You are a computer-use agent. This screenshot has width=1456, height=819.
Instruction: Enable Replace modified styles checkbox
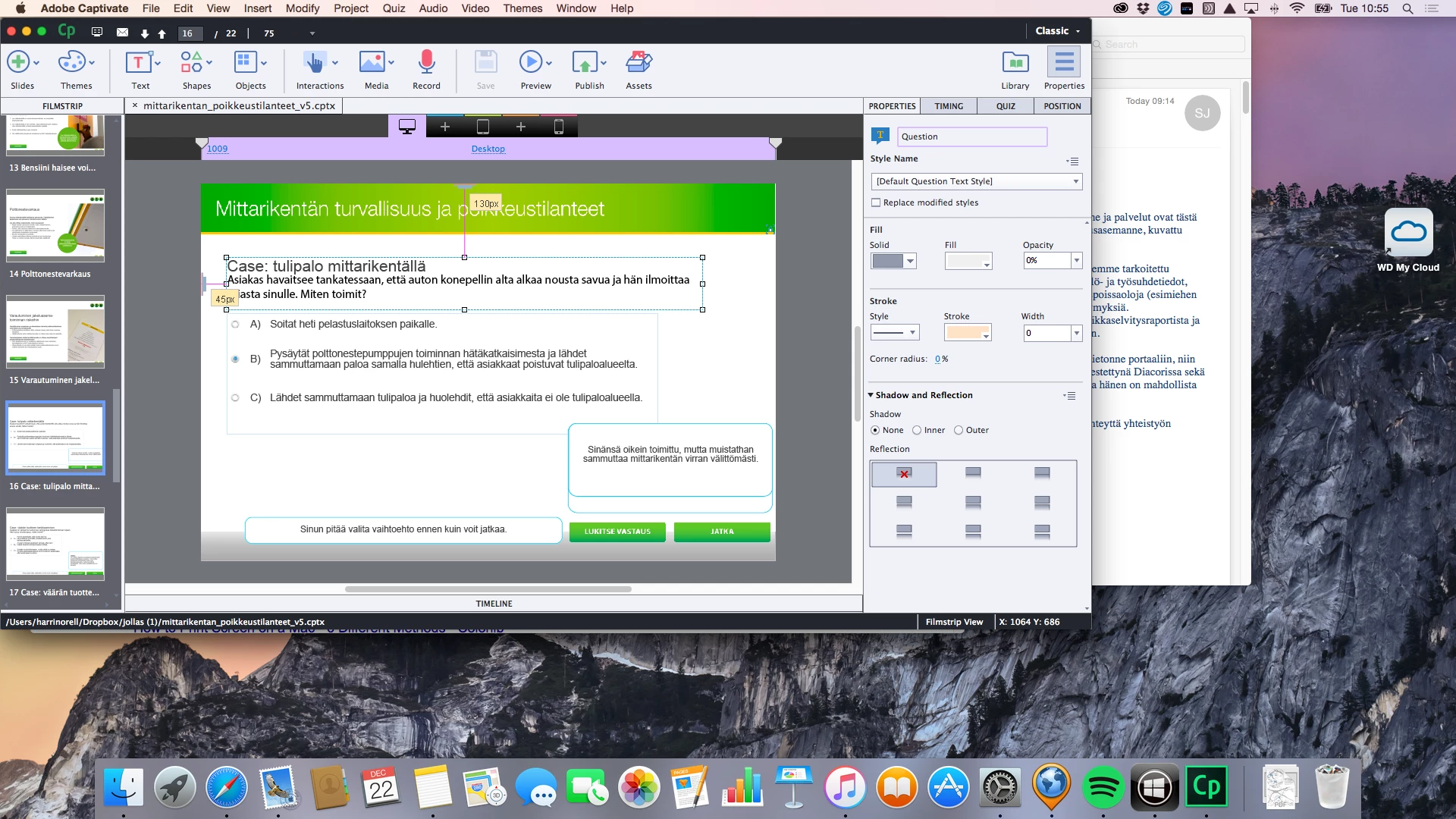(x=876, y=202)
